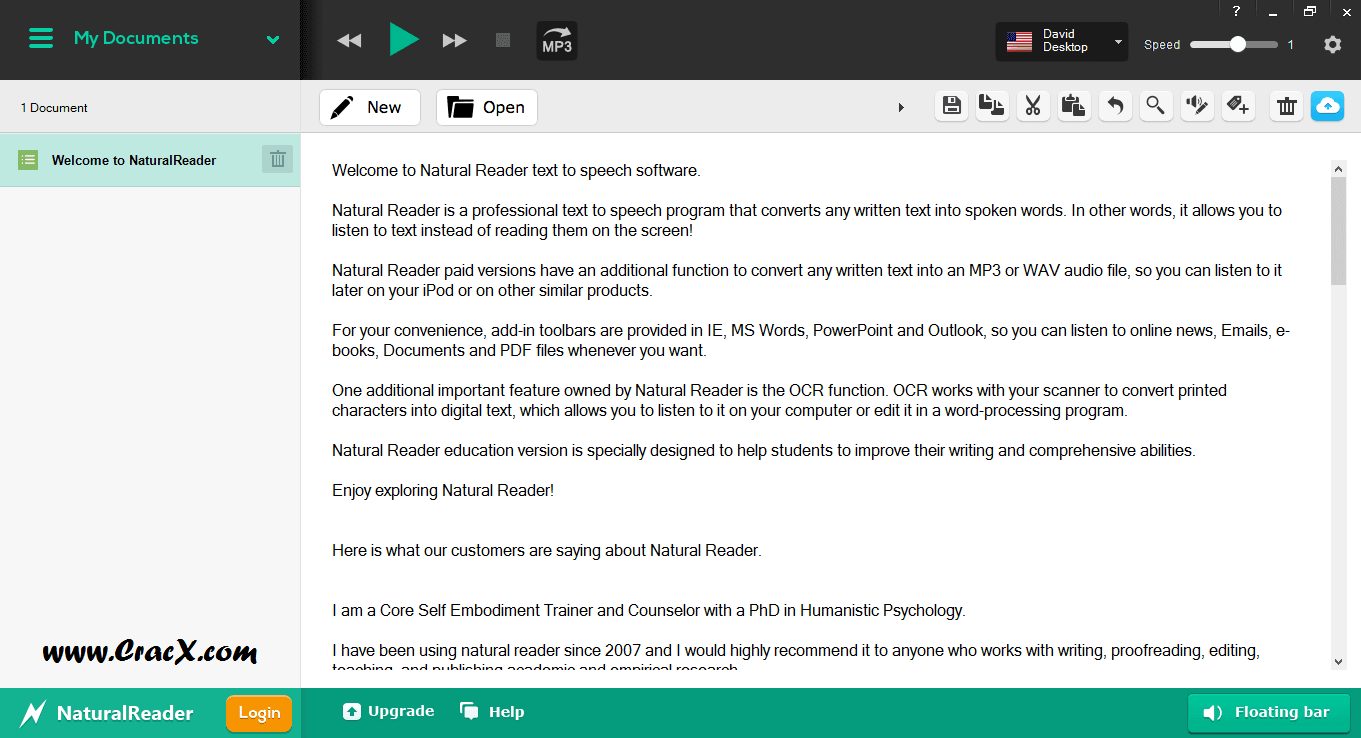Viewport: 1361px width, 738px height.
Task: Click the Open file button
Action: pos(487,107)
